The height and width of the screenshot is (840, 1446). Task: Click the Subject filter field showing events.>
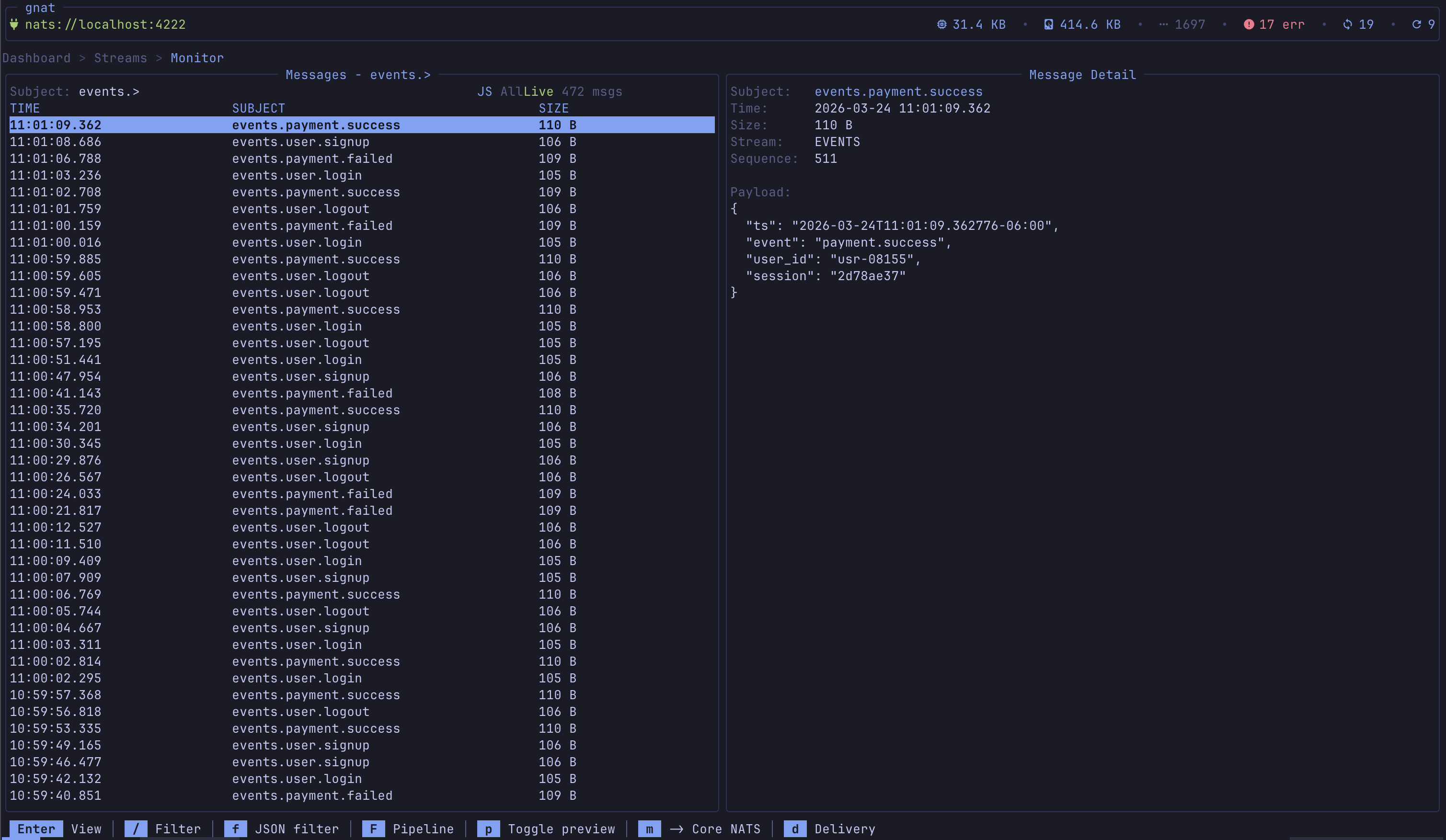click(x=109, y=92)
